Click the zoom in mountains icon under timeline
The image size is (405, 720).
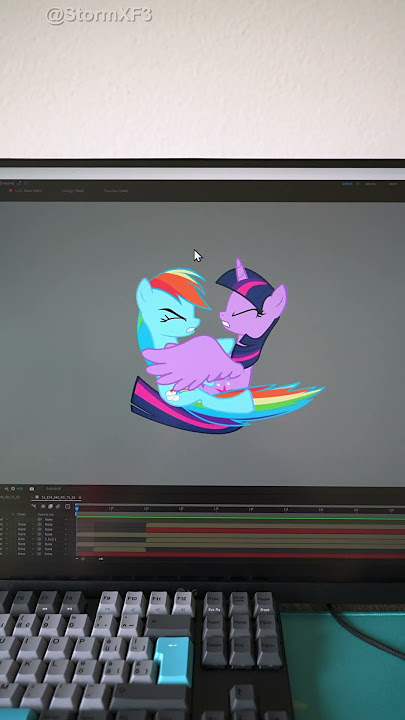coord(101,559)
